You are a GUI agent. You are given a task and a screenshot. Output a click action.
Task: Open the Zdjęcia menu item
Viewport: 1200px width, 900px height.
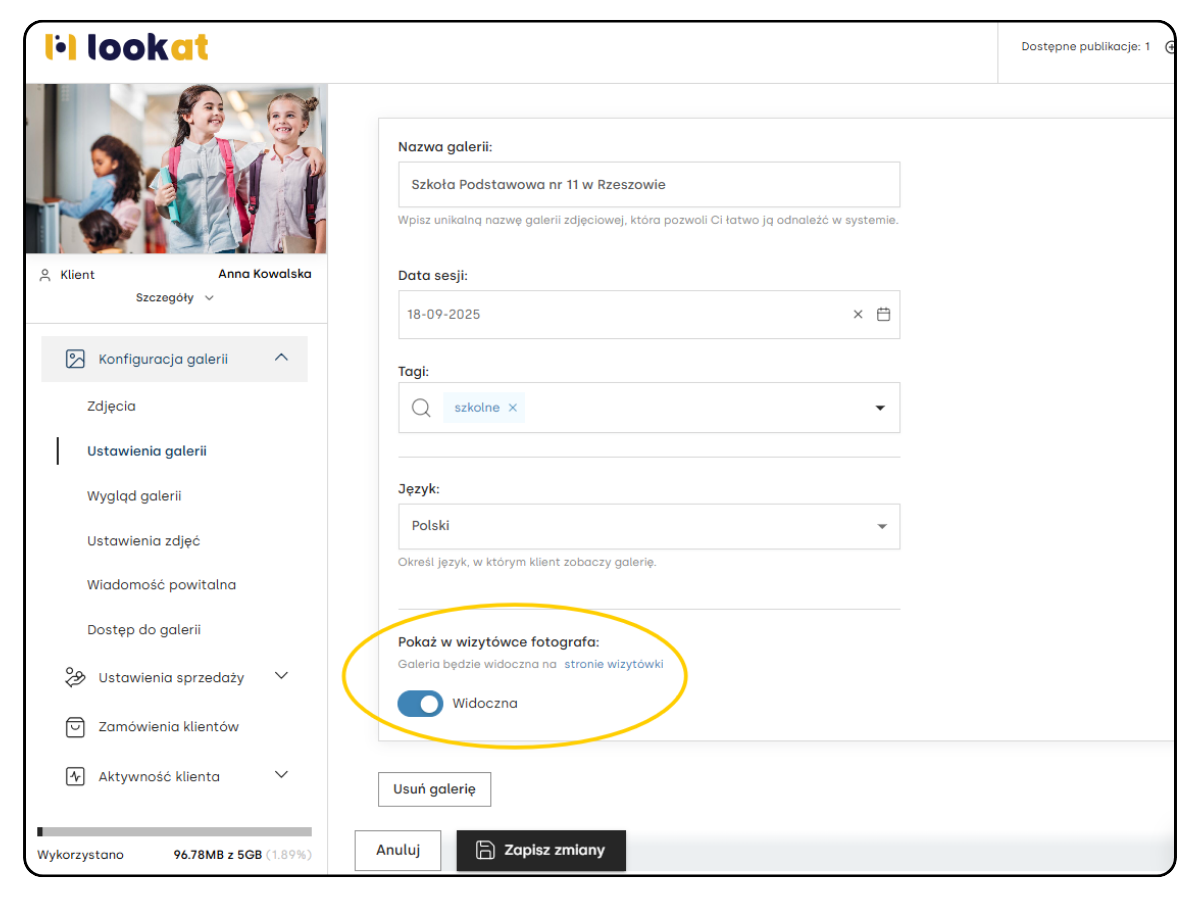tap(111, 407)
